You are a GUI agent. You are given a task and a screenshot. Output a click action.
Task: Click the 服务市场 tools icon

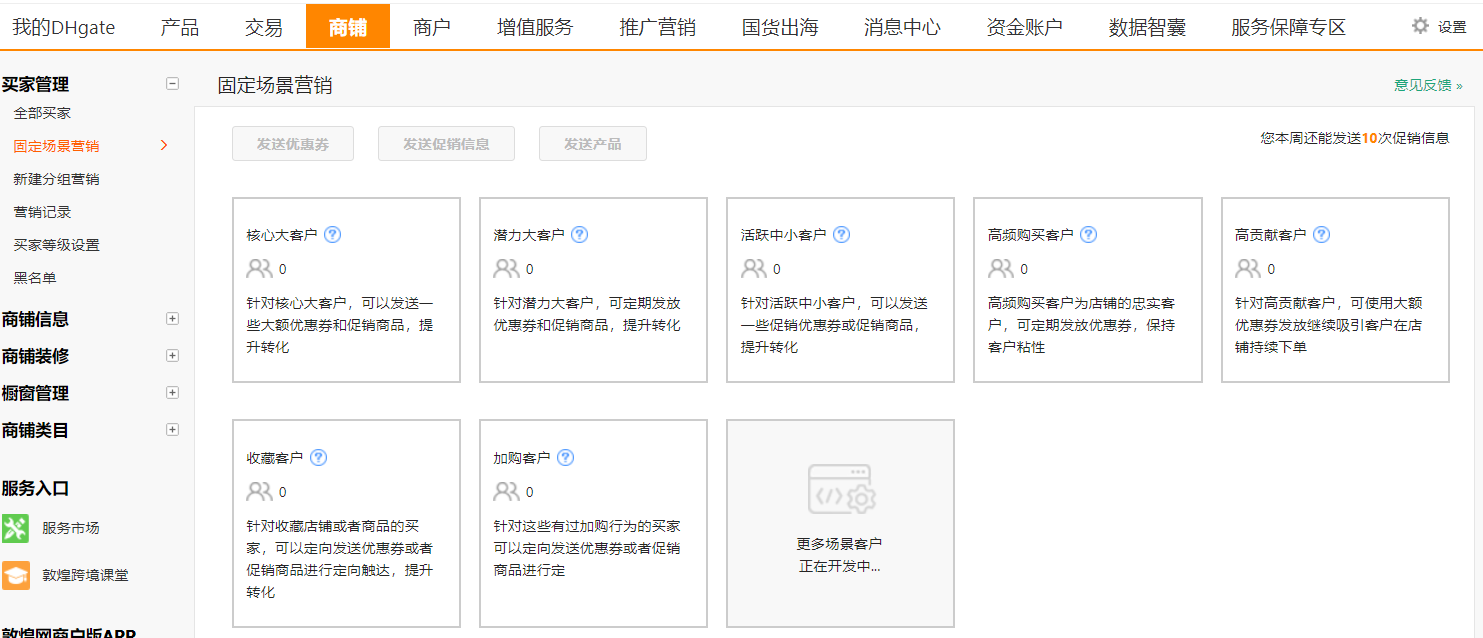(x=16, y=528)
